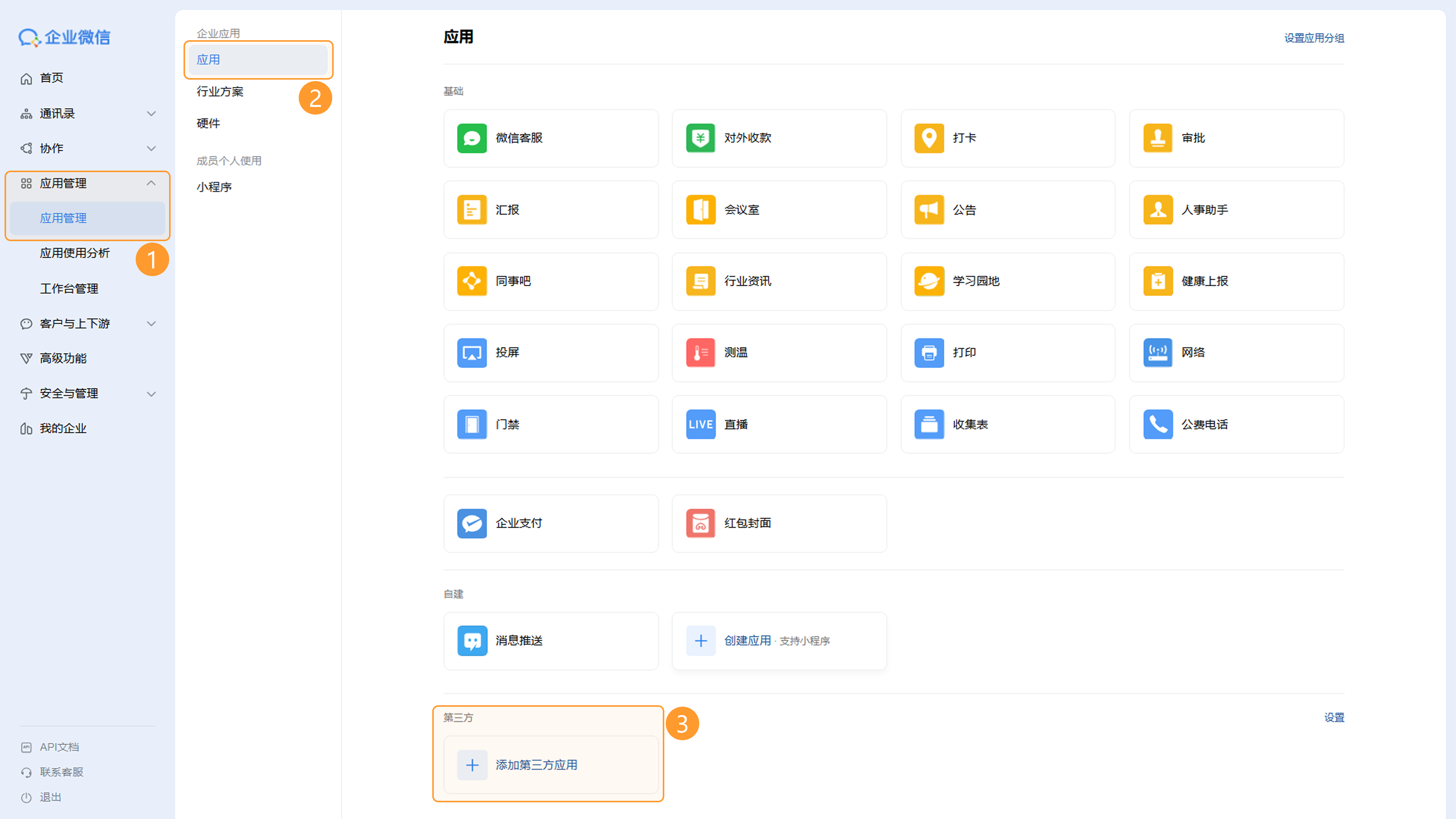Click 设置 link in 第三方 section
The image size is (1456, 819).
[x=1334, y=717]
